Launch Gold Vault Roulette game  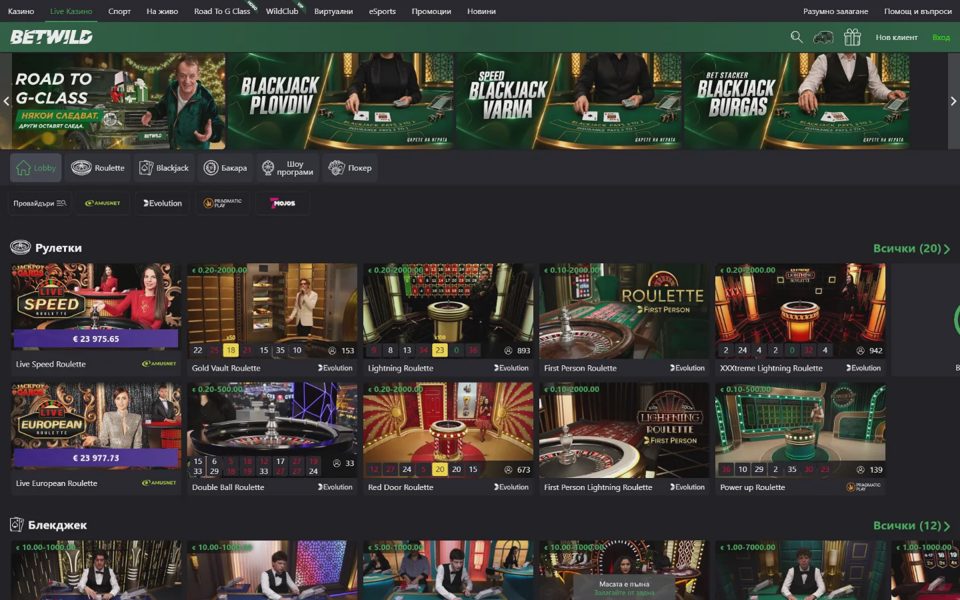click(272, 320)
